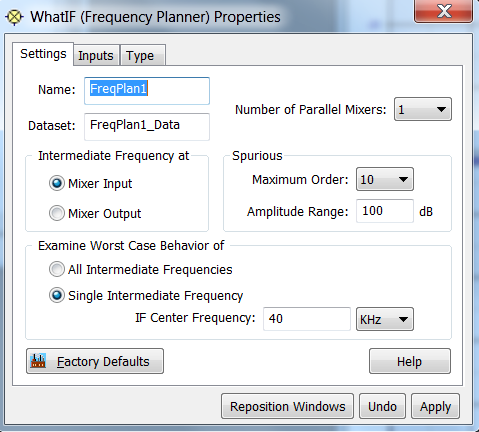Open the KHz frequency unit dropdown
Screen dimensions: 479x432
pos(385,319)
